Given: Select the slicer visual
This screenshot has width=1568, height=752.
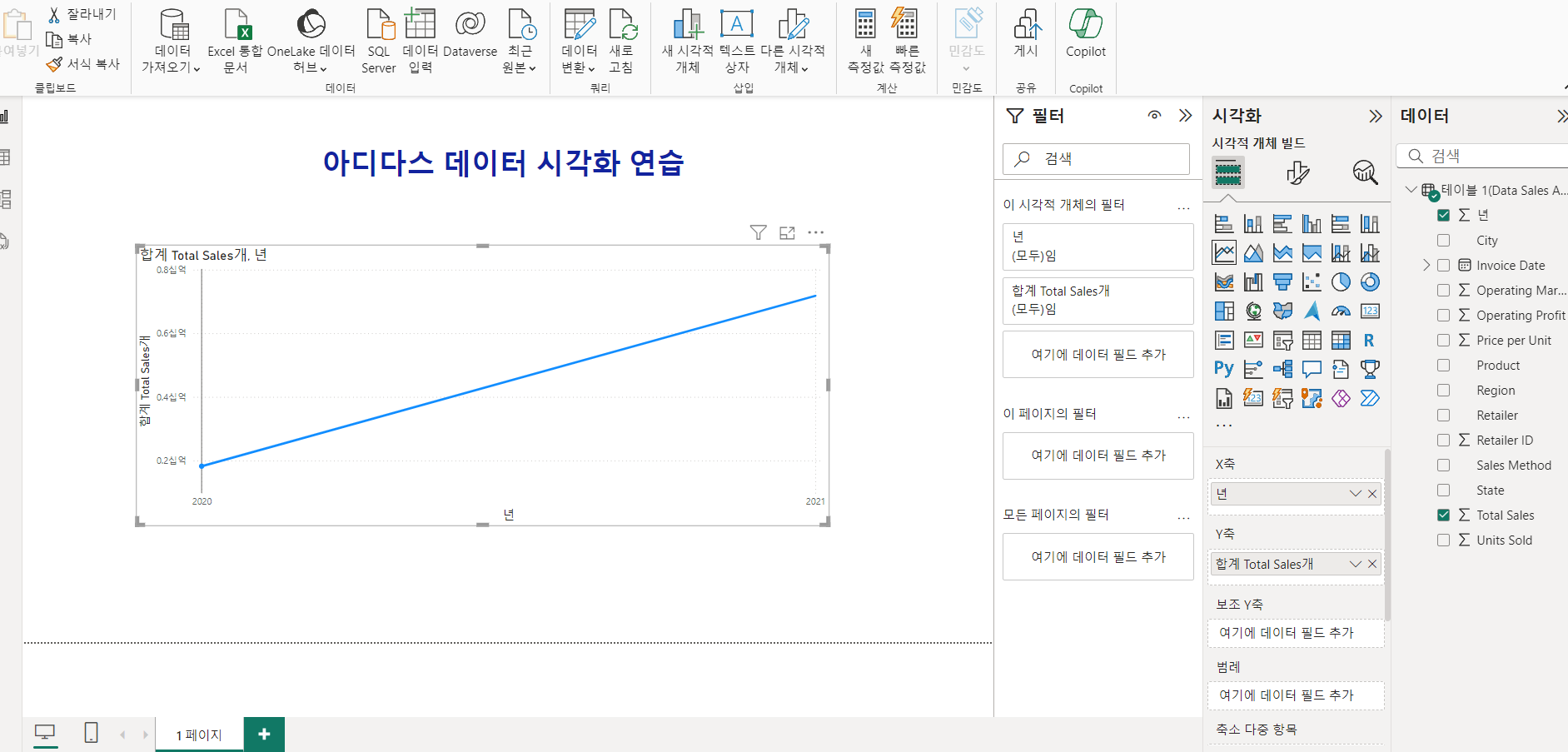Looking at the screenshot, I should [x=1282, y=340].
